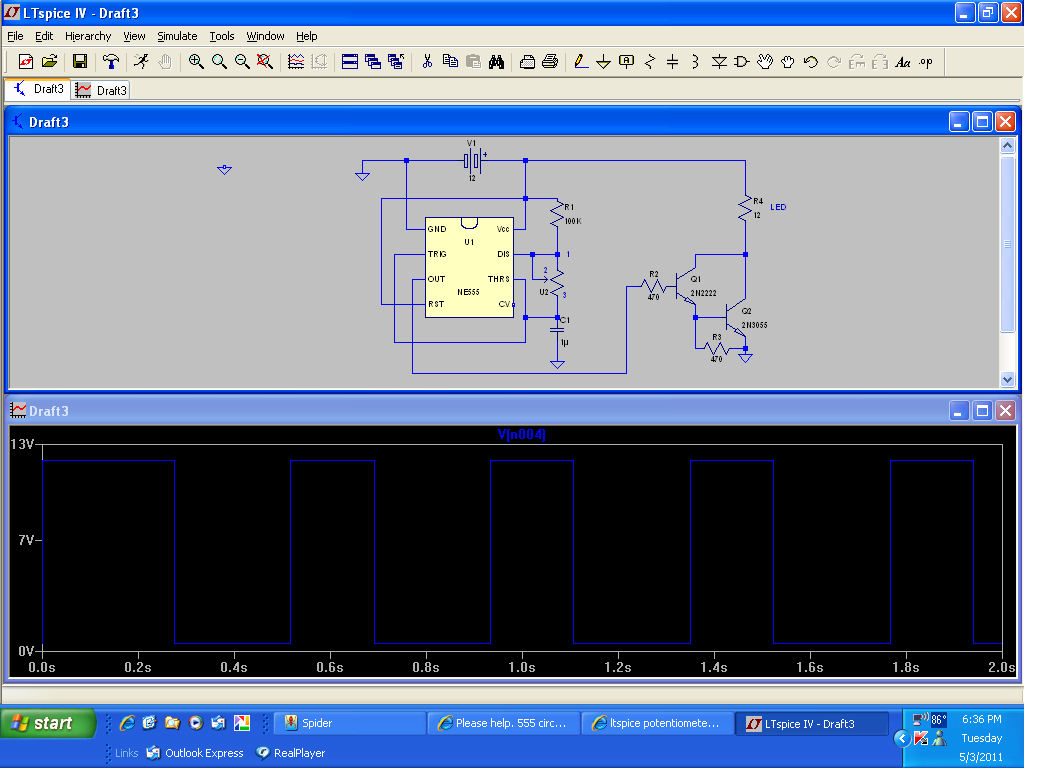The height and width of the screenshot is (770, 1042).
Task: Run the simulation with the running man icon
Action: pyautogui.click(x=142, y=62)
